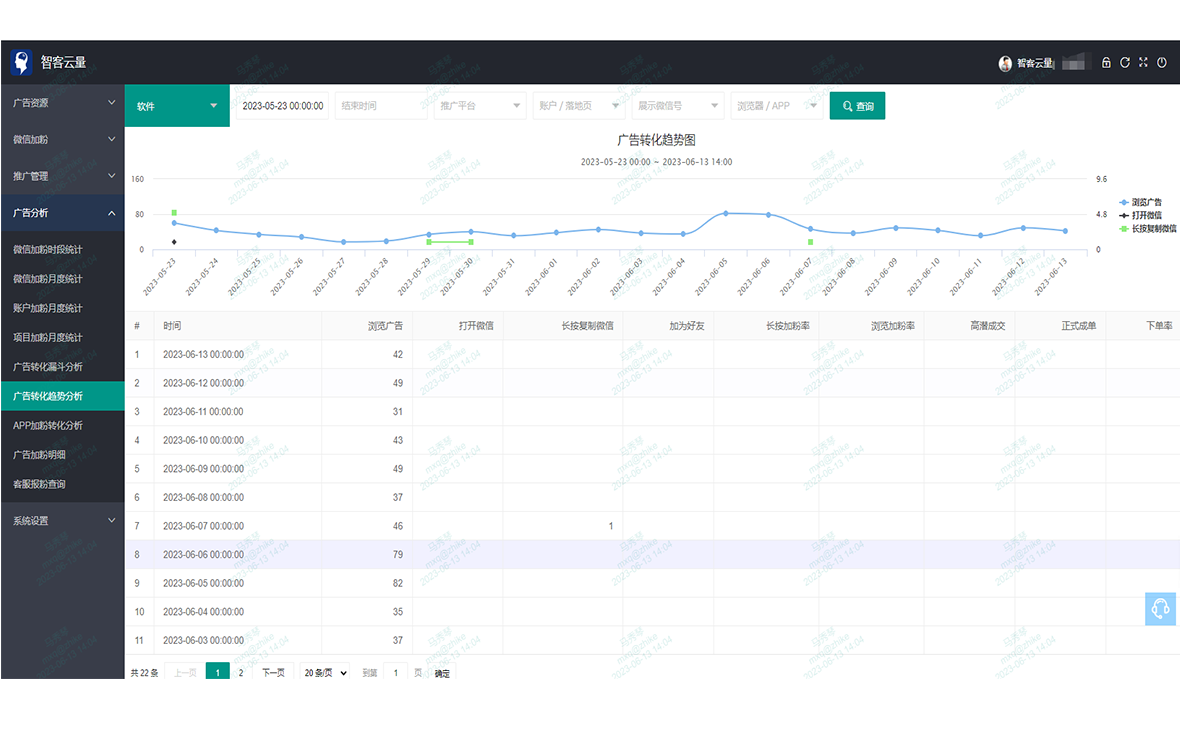Click the 2023-06-05 peak data point

click(726, 213)
